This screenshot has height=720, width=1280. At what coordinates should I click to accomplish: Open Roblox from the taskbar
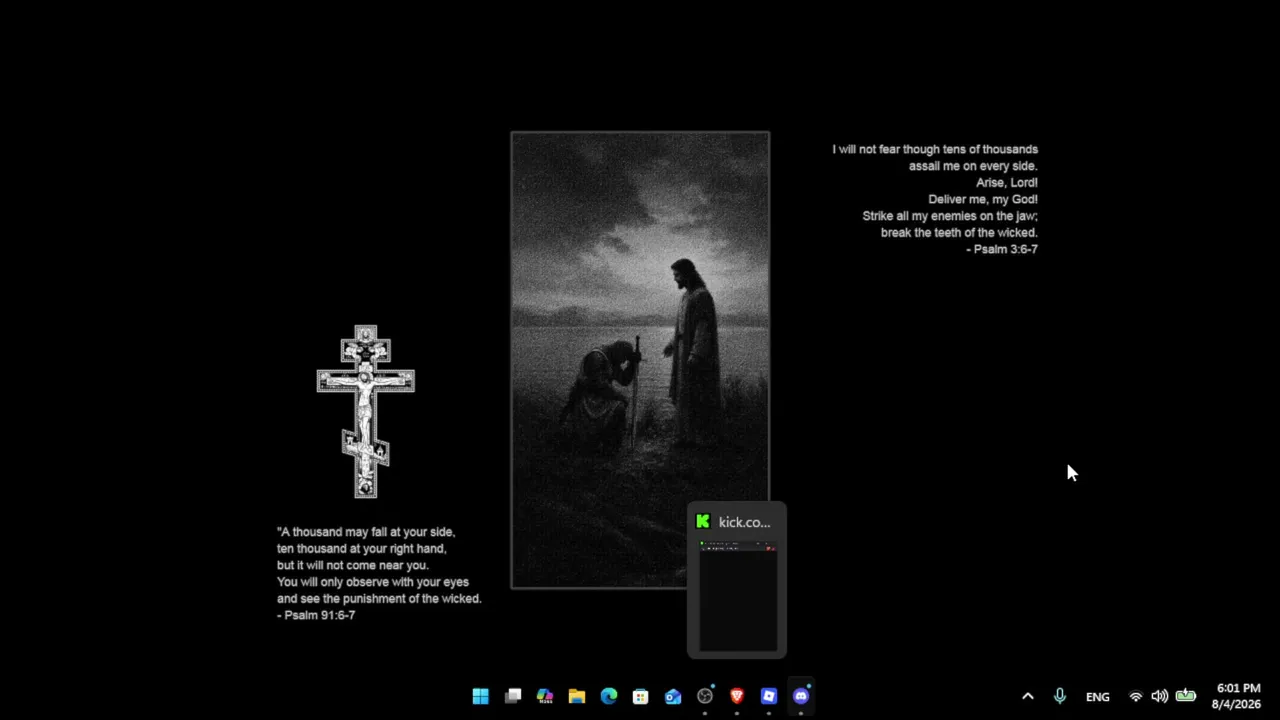click(x=769, y=696)
